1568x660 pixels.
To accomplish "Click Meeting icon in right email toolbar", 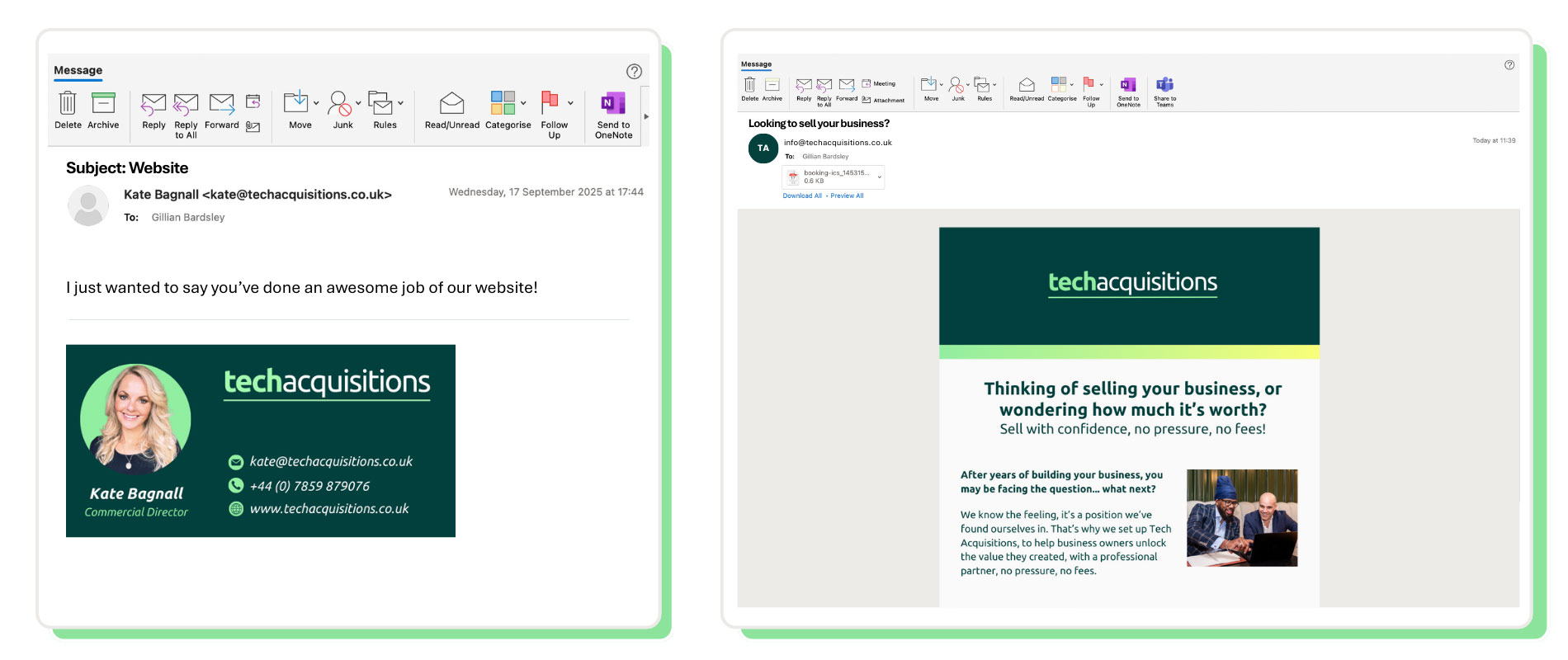I will tap(878, 83).
